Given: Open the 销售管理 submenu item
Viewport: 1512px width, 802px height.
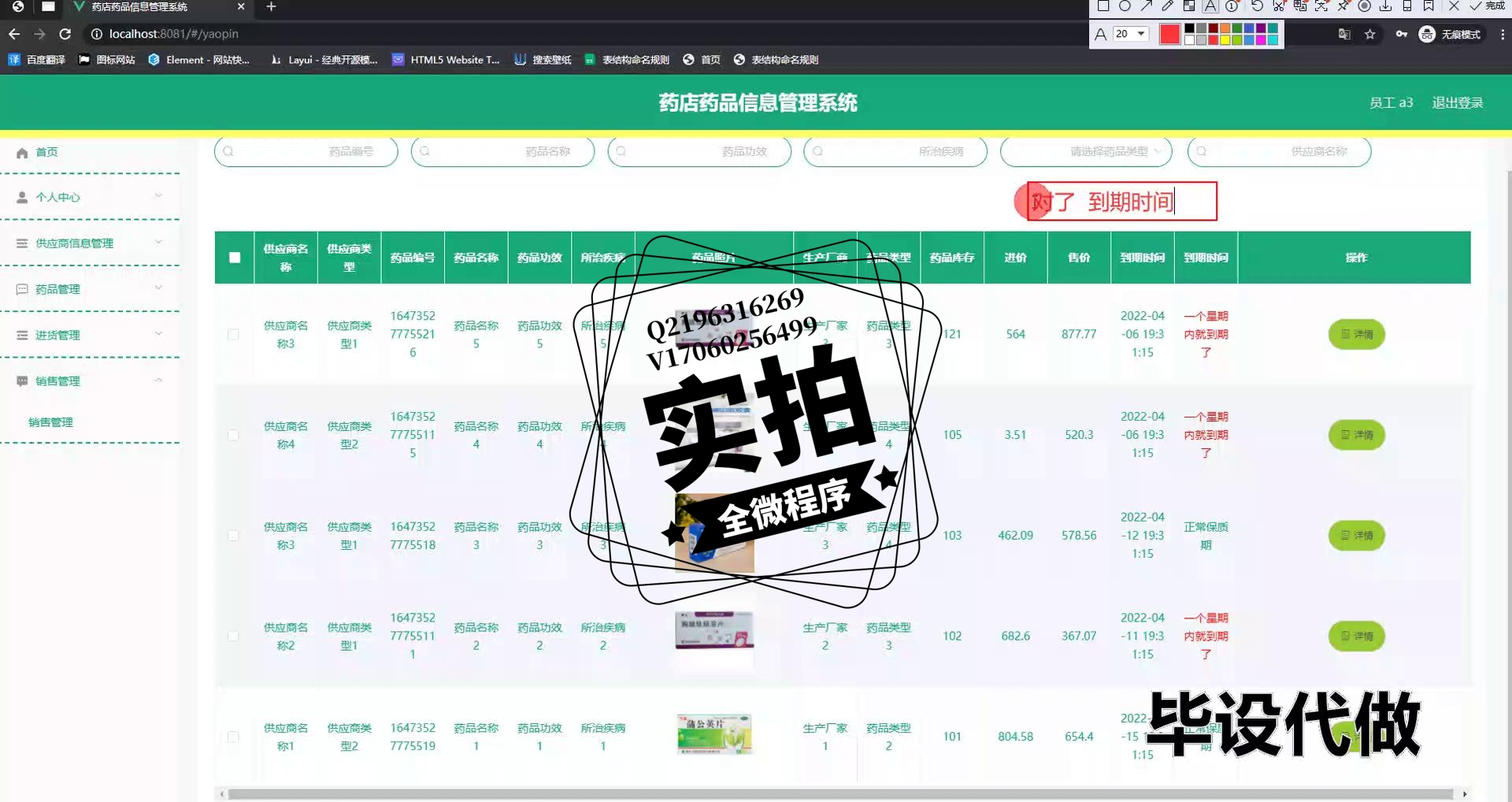Looking at the screenshot, I should tap(50, 422).
